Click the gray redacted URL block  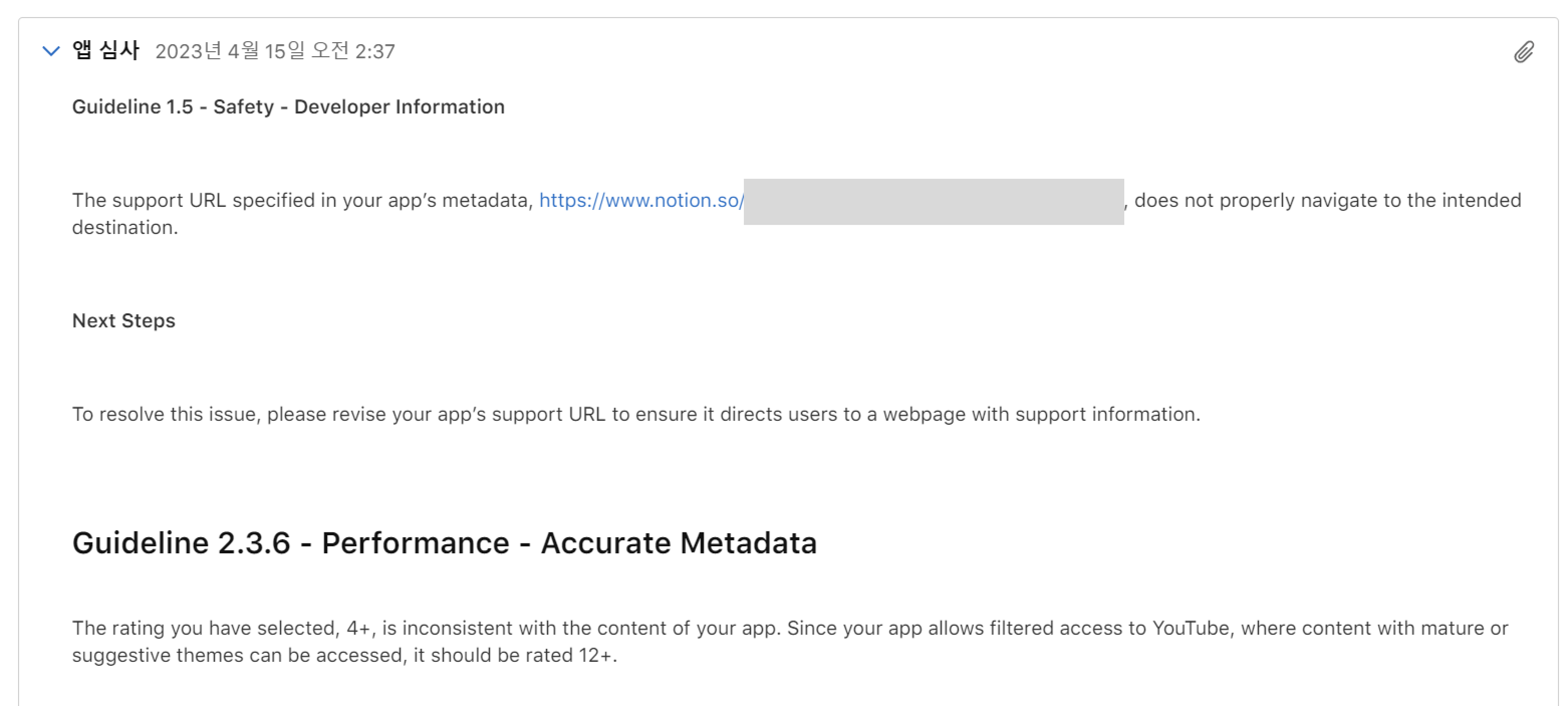(934, 202)
